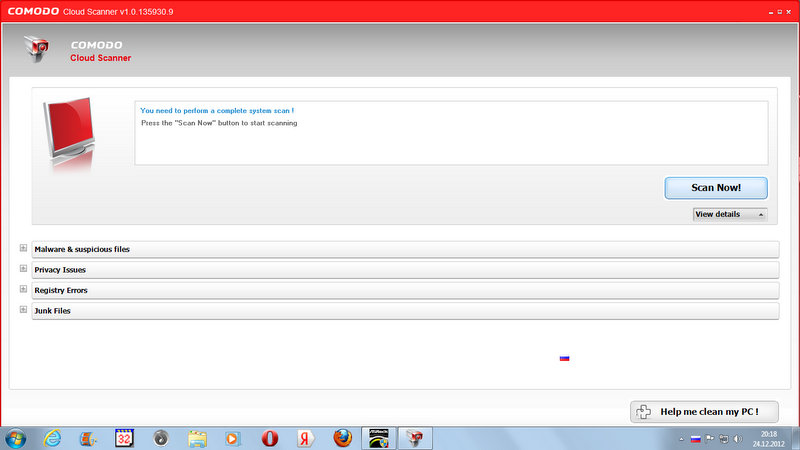Open the volume speaker icon in tray
Image resolution: width=800 pixels, height=450 pixels.
click(x=738, y=438)
